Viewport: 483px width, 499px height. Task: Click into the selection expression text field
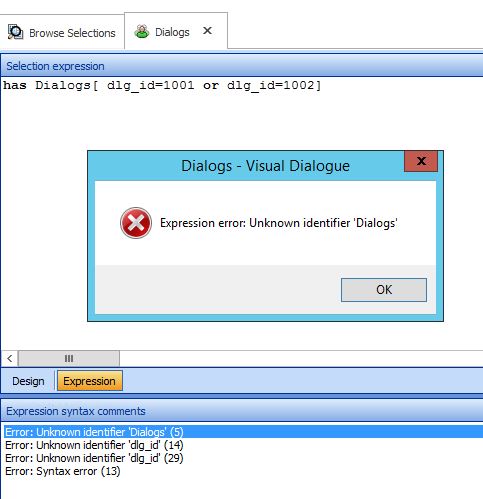pyautogui.click(x=242, y=213)
